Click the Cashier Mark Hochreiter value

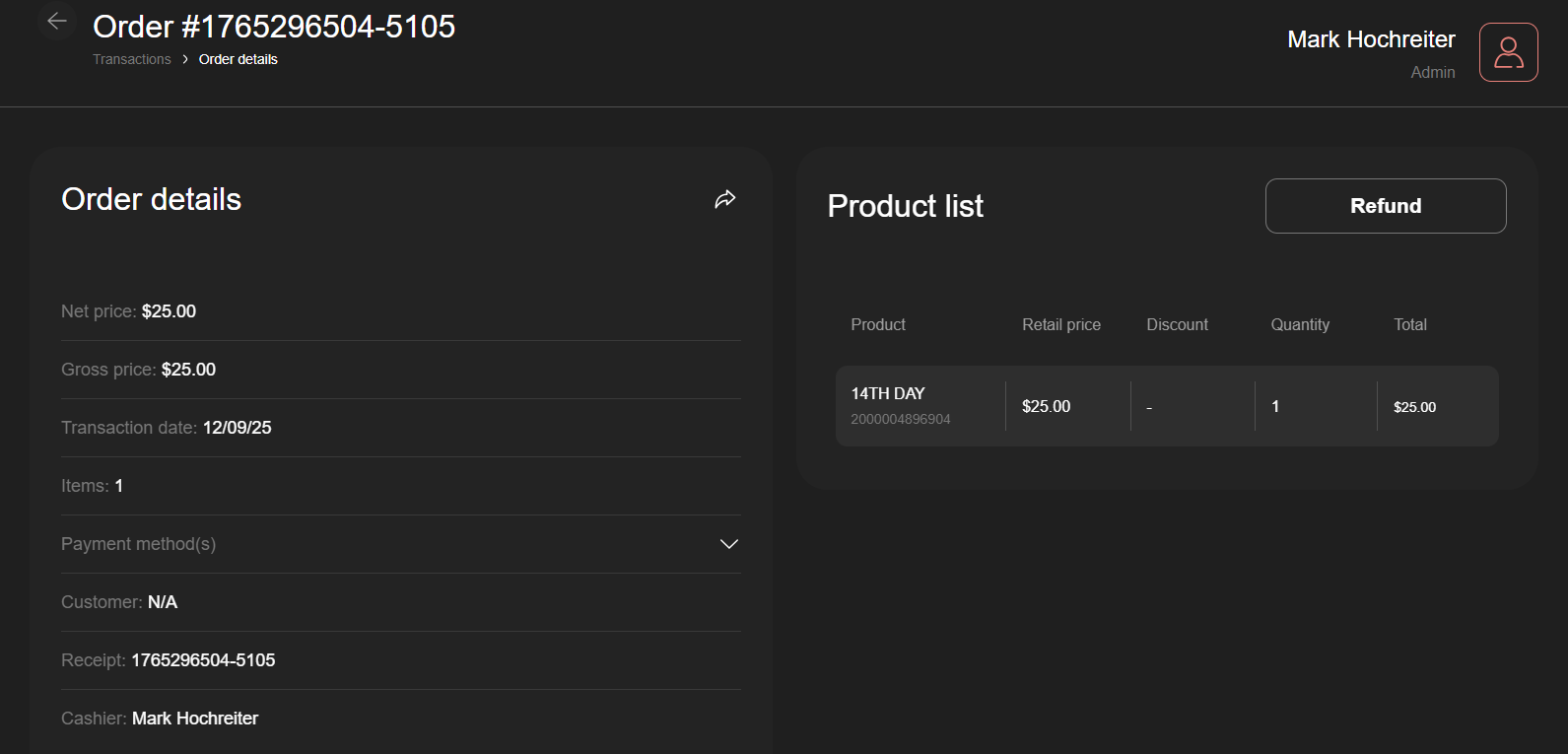195,719
